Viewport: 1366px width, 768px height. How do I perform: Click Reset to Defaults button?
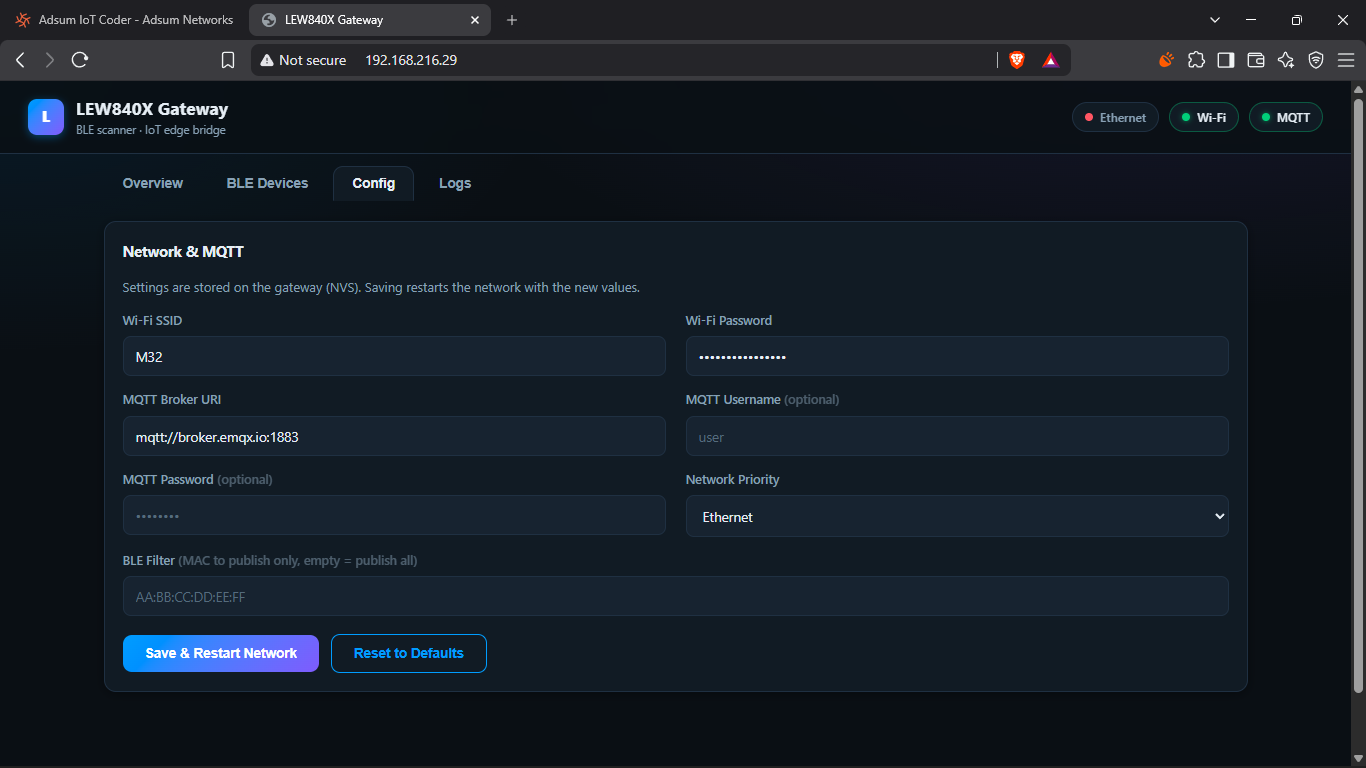[x=409, y=653]
